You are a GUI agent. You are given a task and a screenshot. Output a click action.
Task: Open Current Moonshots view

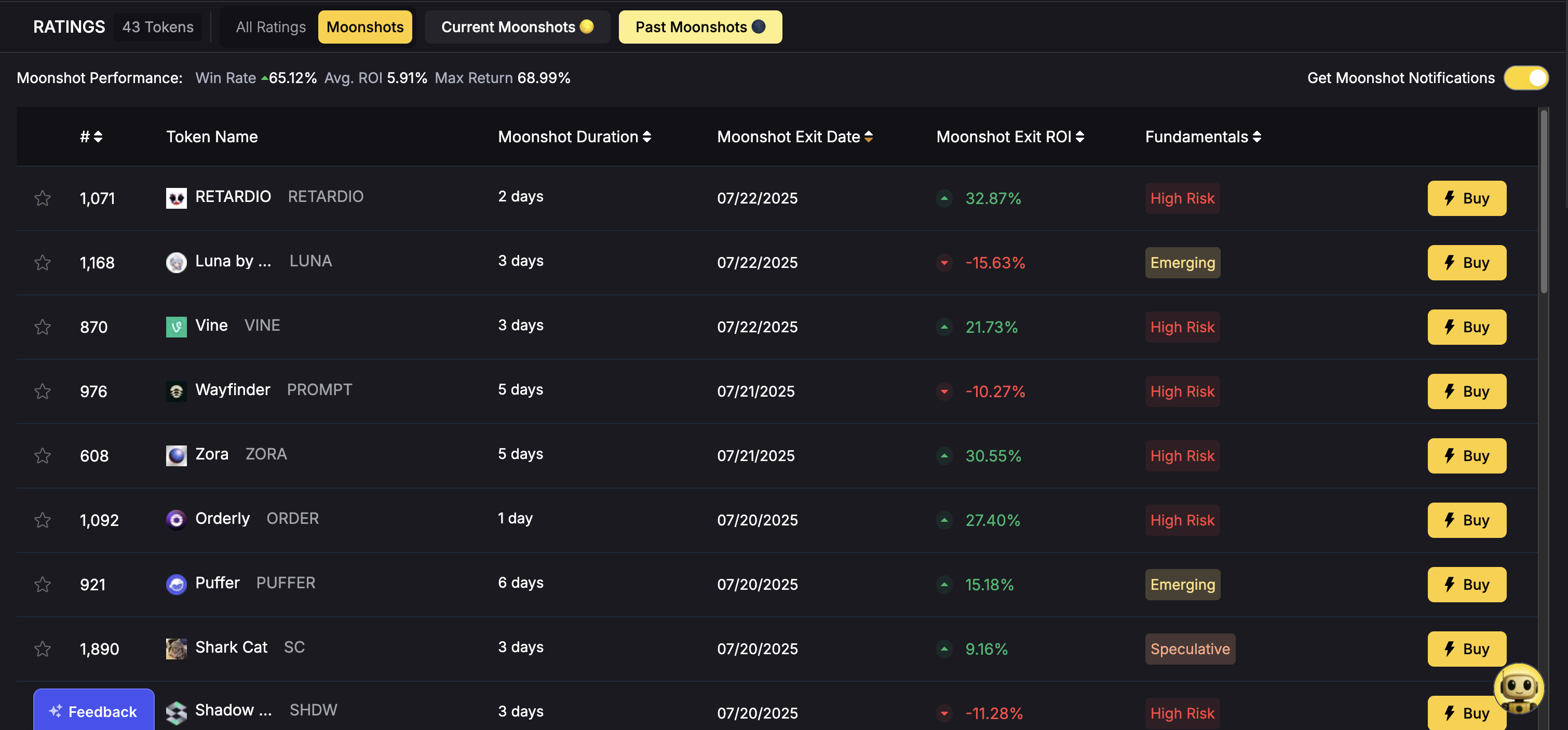coord(517,27)
